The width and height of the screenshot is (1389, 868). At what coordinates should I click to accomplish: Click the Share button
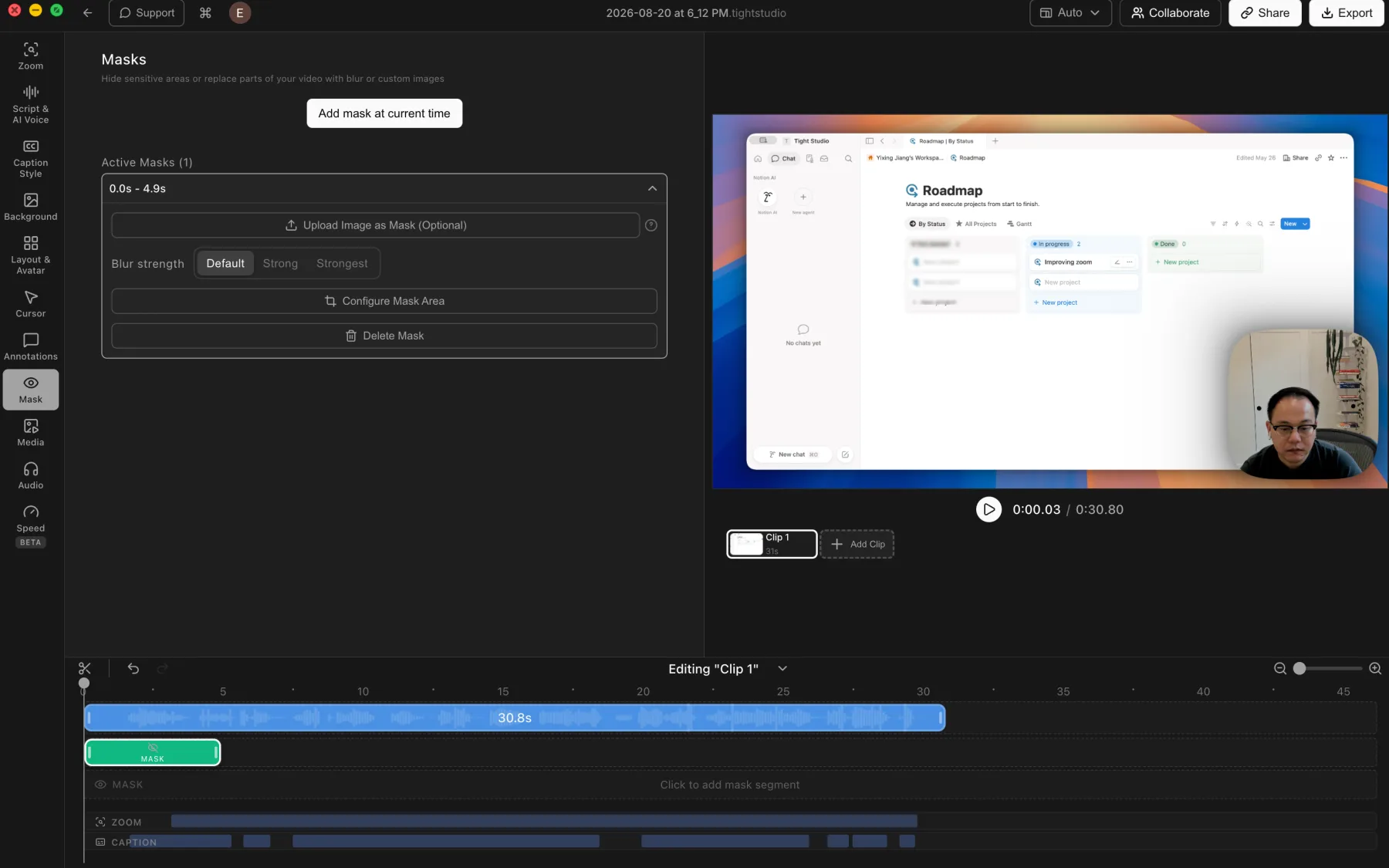(1265, 13)
